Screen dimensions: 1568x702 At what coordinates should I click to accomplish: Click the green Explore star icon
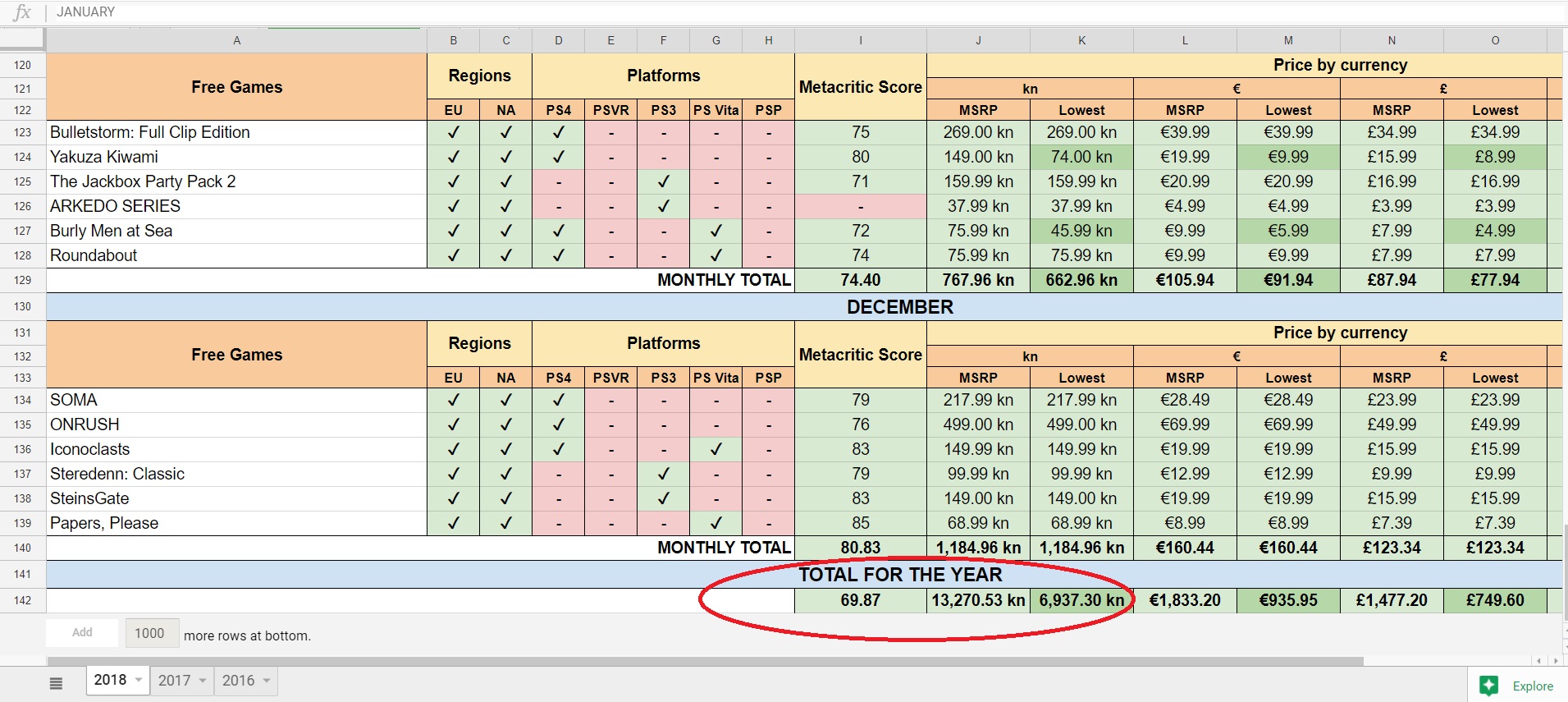click(1488, 686)
